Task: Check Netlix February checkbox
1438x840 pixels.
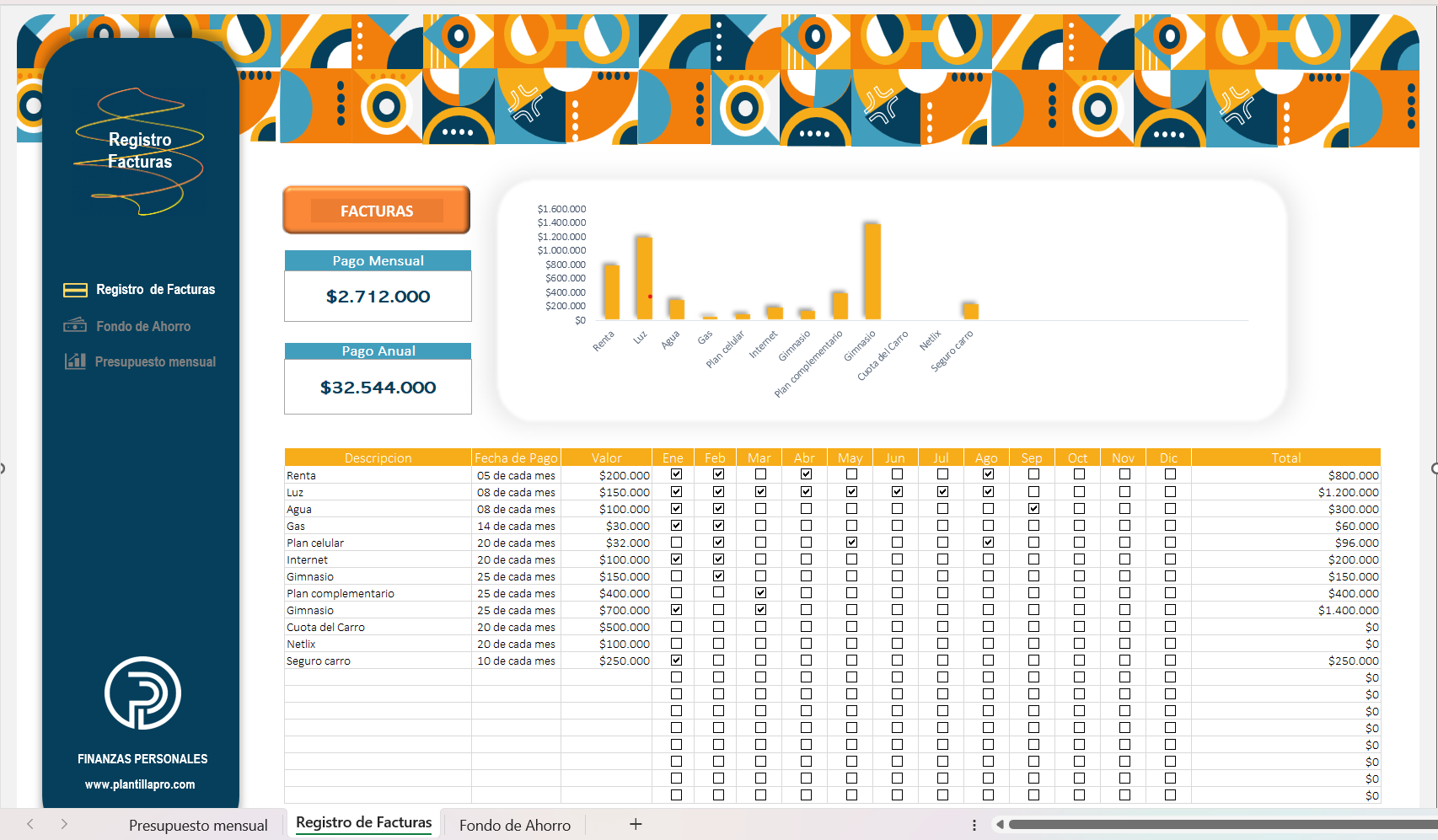Action: pos(718,643)
